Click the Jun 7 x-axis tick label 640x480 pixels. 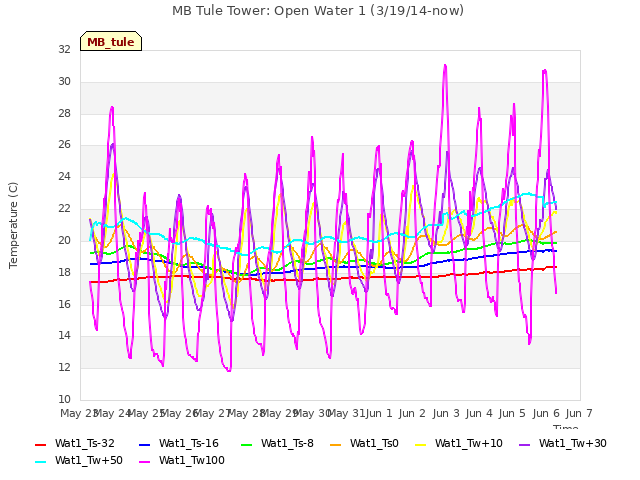[x=579, y=413]
